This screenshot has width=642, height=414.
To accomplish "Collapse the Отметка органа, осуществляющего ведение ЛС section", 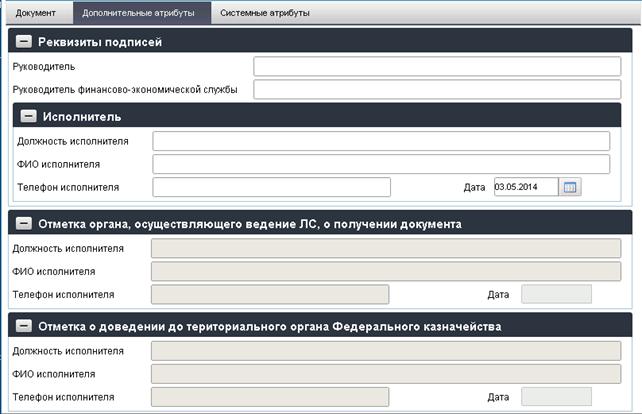I will 24,223.
